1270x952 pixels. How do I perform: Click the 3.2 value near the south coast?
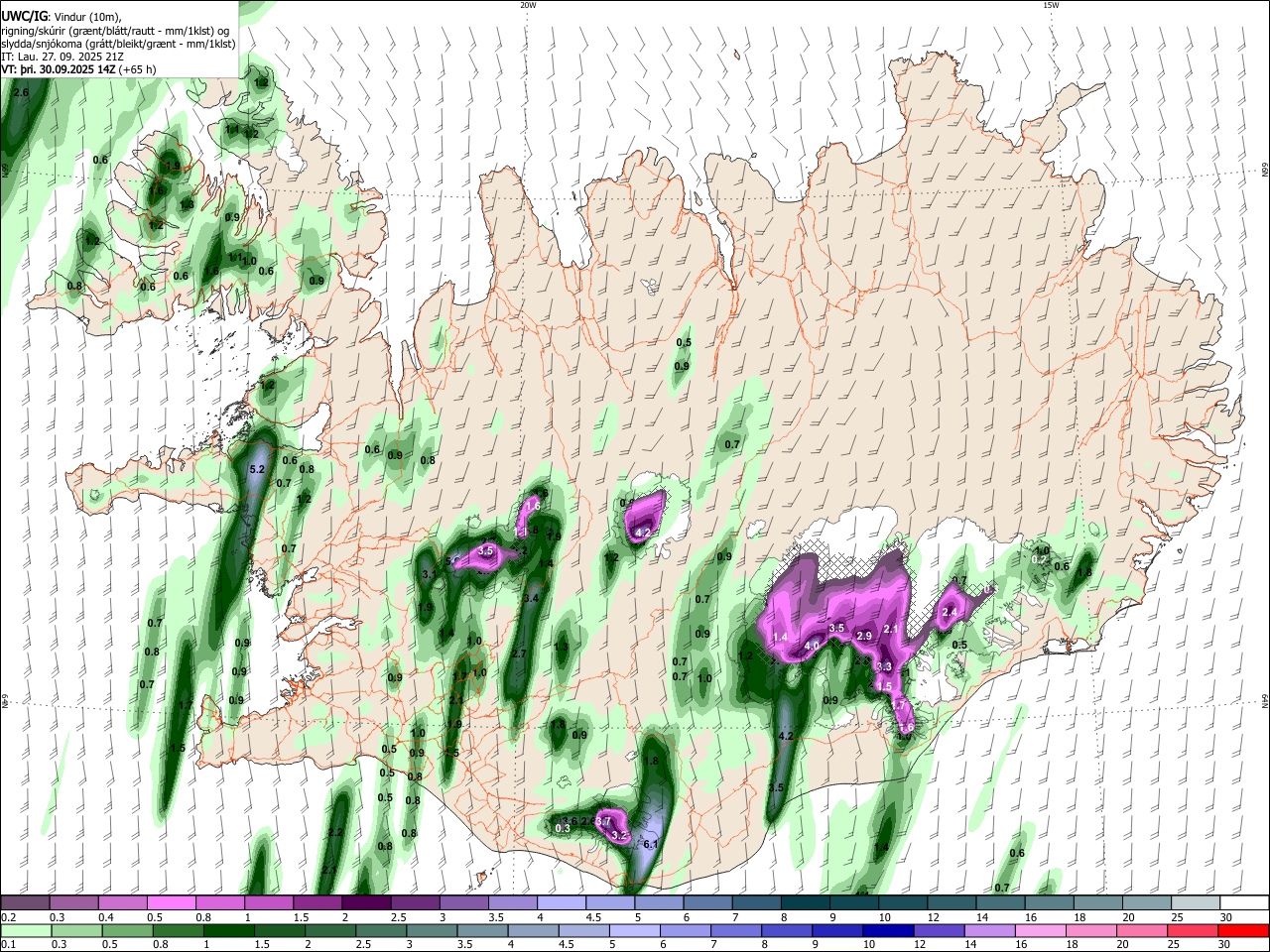620,836
